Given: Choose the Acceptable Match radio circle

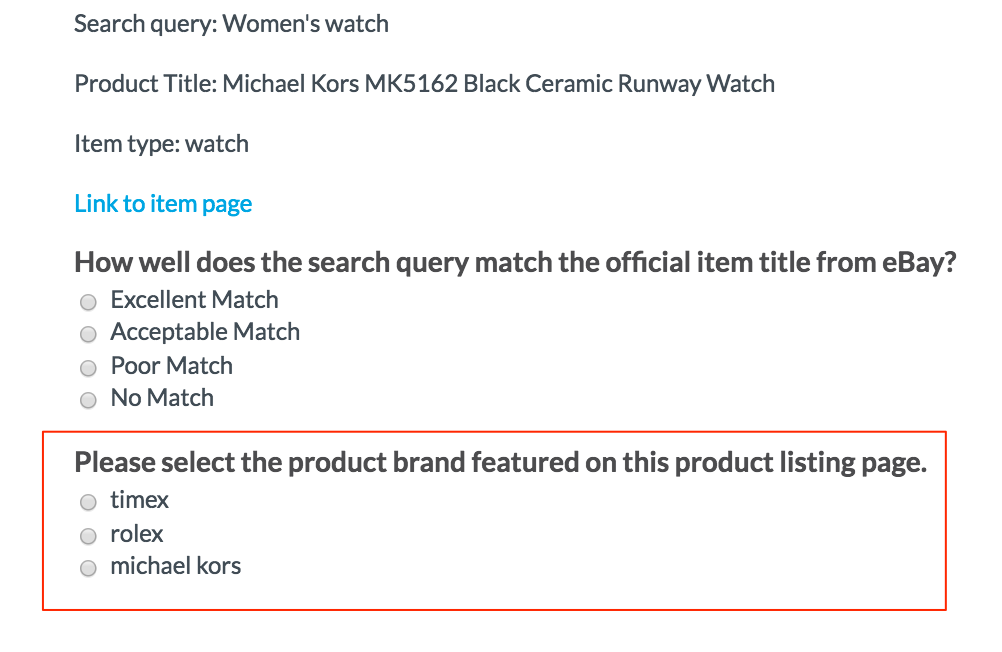Looking at the screenshot, I should click(88, 334).
